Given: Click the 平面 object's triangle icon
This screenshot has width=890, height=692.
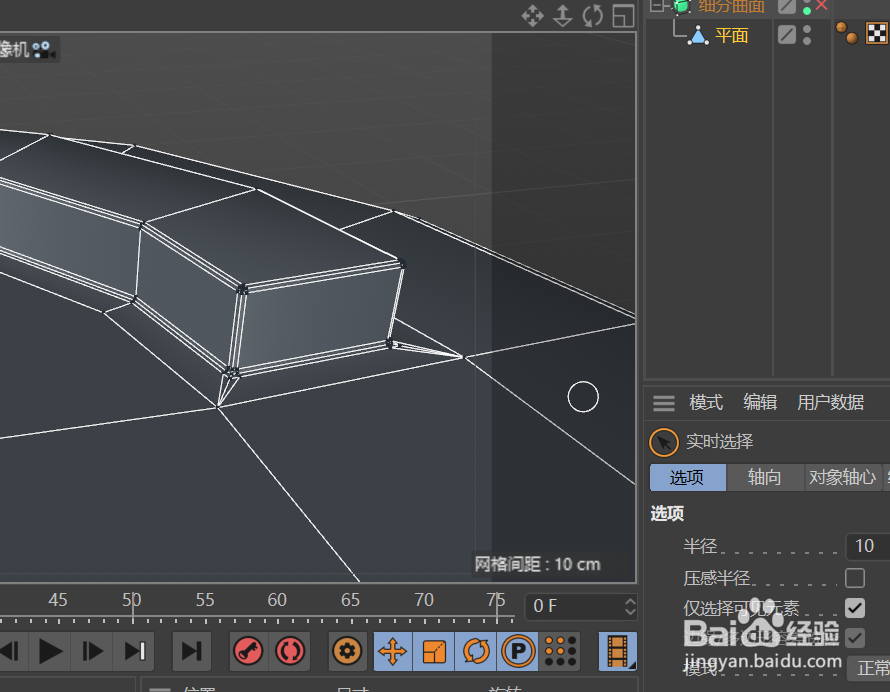Looking at the screenshot, I should pyautogui.click(x=700, y=33).
